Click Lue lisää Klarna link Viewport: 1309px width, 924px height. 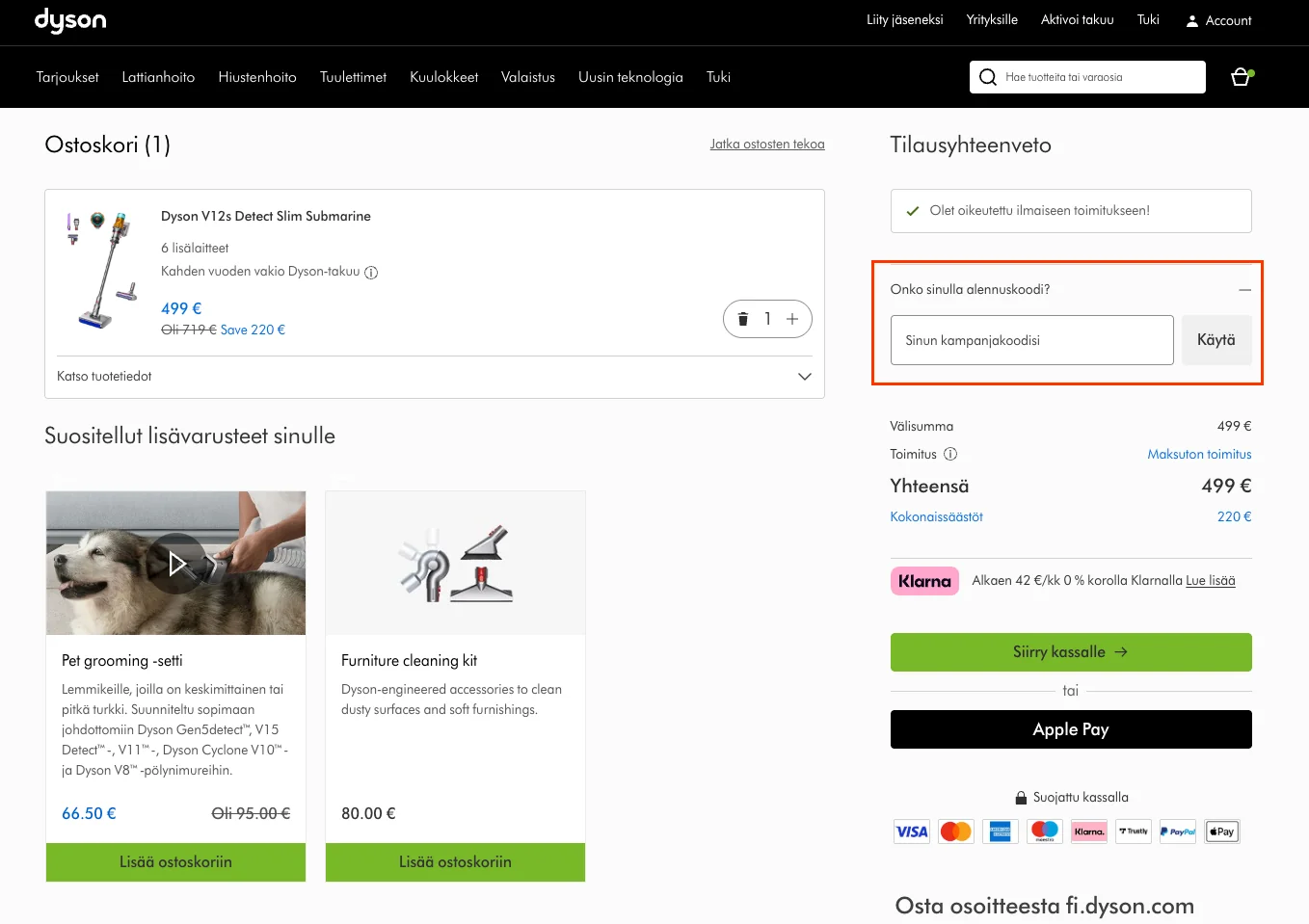point(1211,581)
